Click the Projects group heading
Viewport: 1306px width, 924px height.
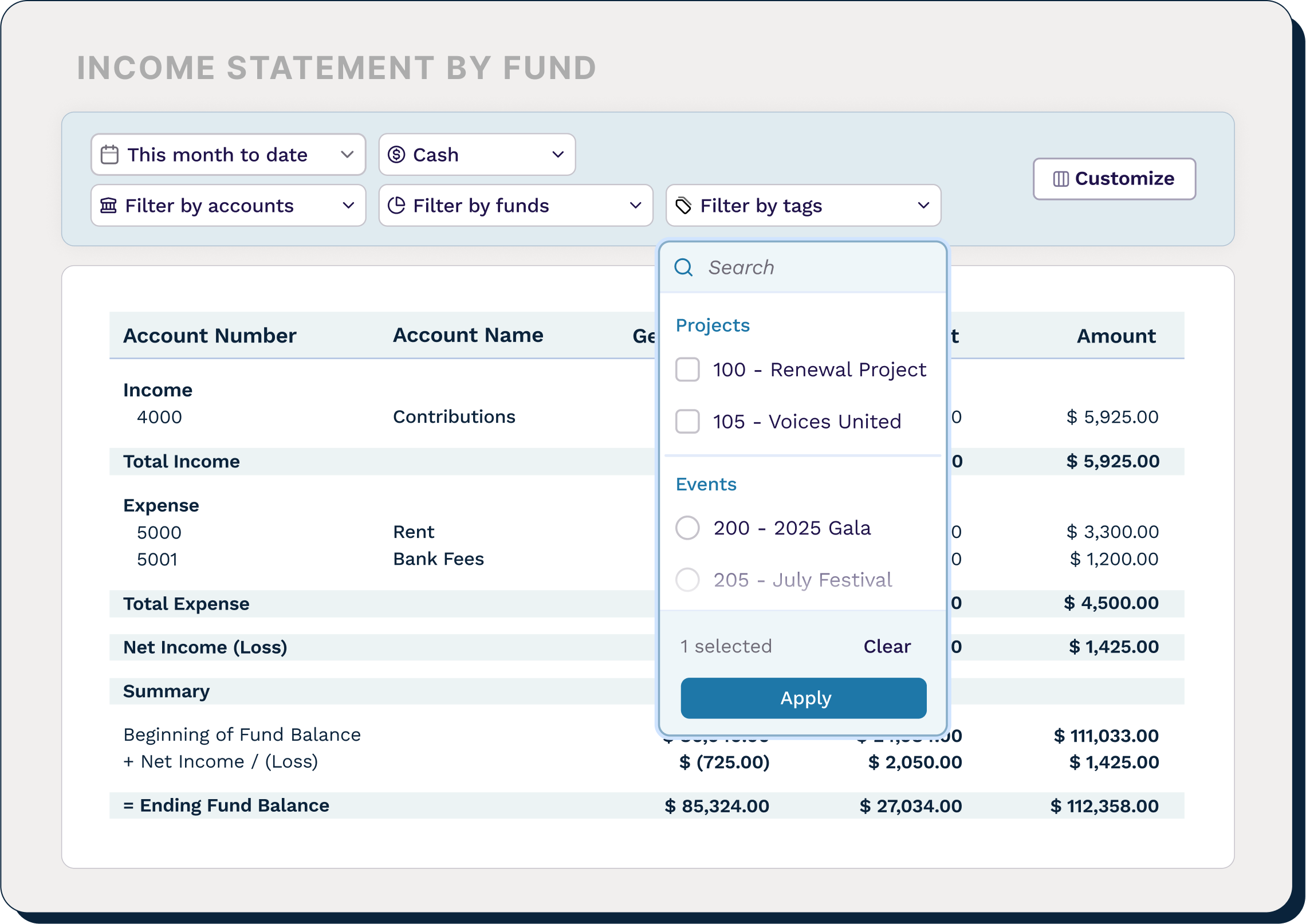[713, 325]
